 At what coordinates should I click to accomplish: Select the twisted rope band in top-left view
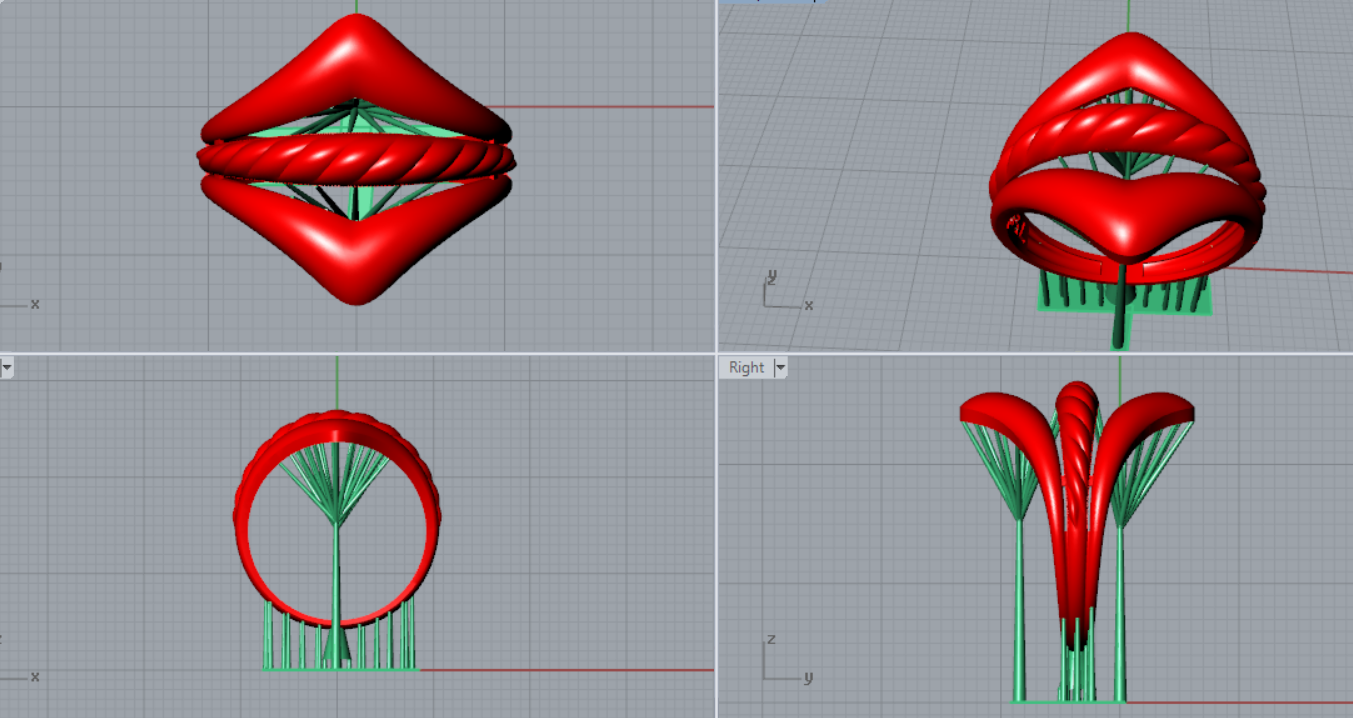coord(355,161)
